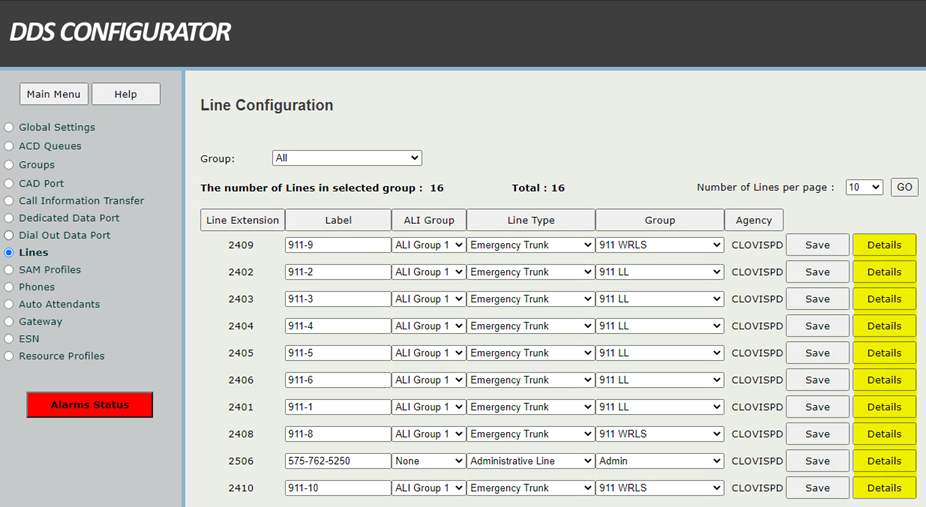The height and width of the screenshot is (507, 926).
Task: Open the Lines per page dropdown
Action: (864, 187)
